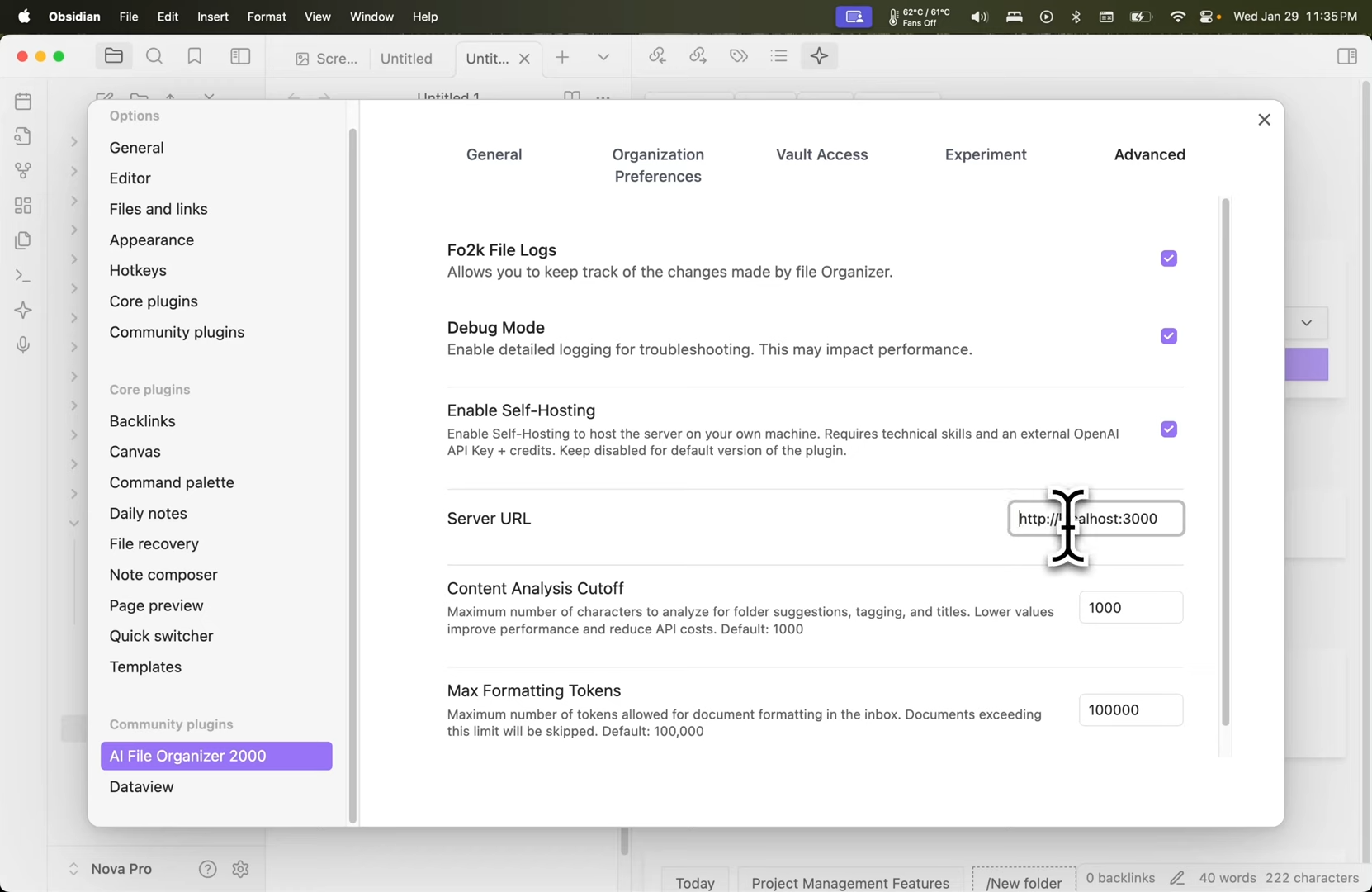1372x892 pixels.
Task: Switch to the Scre... tab
Action: [327, 59]
